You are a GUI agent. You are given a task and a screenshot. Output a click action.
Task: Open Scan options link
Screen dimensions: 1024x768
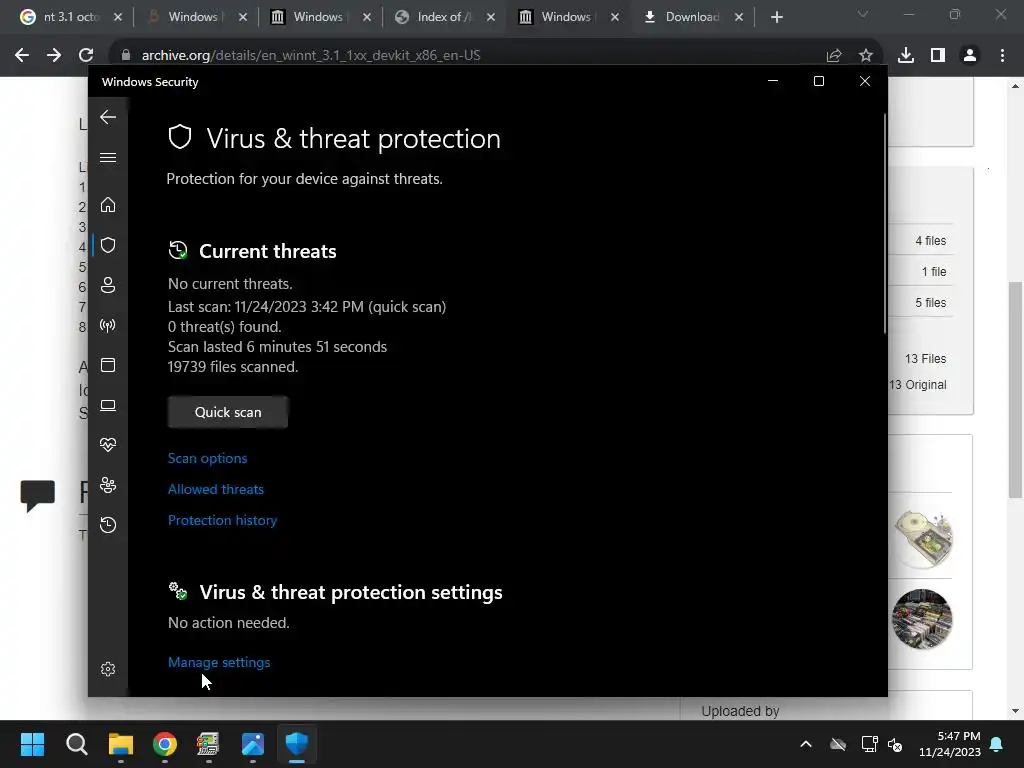(x=208, y=458)
